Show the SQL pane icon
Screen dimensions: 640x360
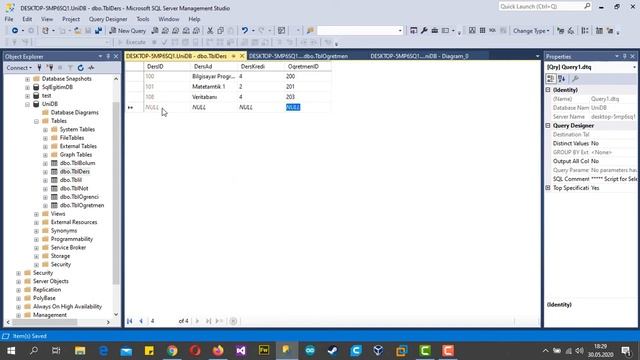493,31
